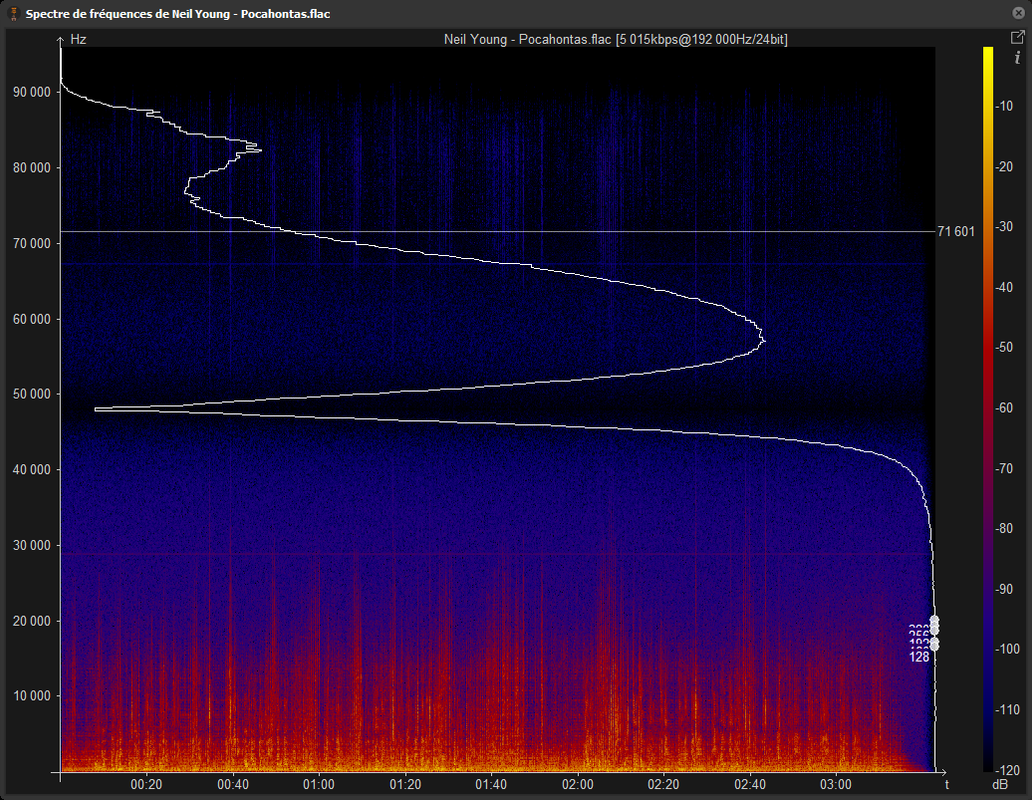Click the '-100' dB scale value
Viewport: 1032px width, 800px height.
[x=1007, y=649]
